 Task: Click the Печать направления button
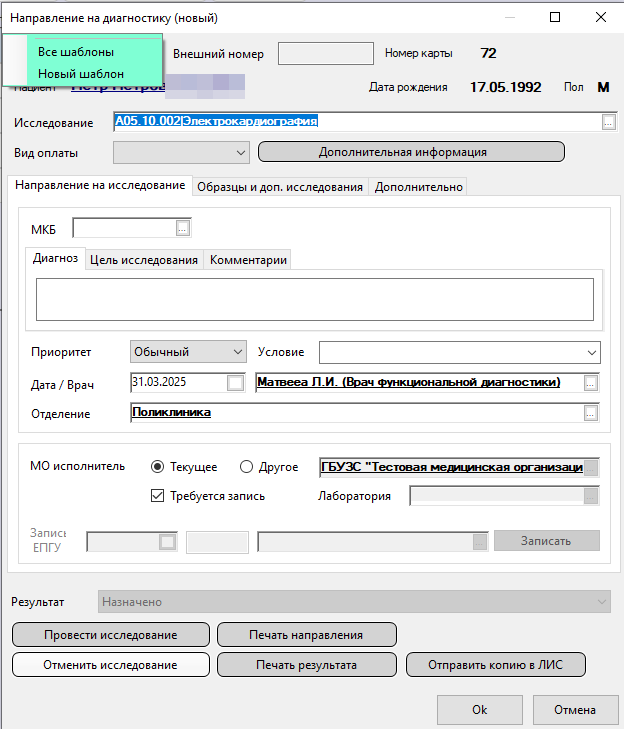pyautogui.click(x=306, y=635)
